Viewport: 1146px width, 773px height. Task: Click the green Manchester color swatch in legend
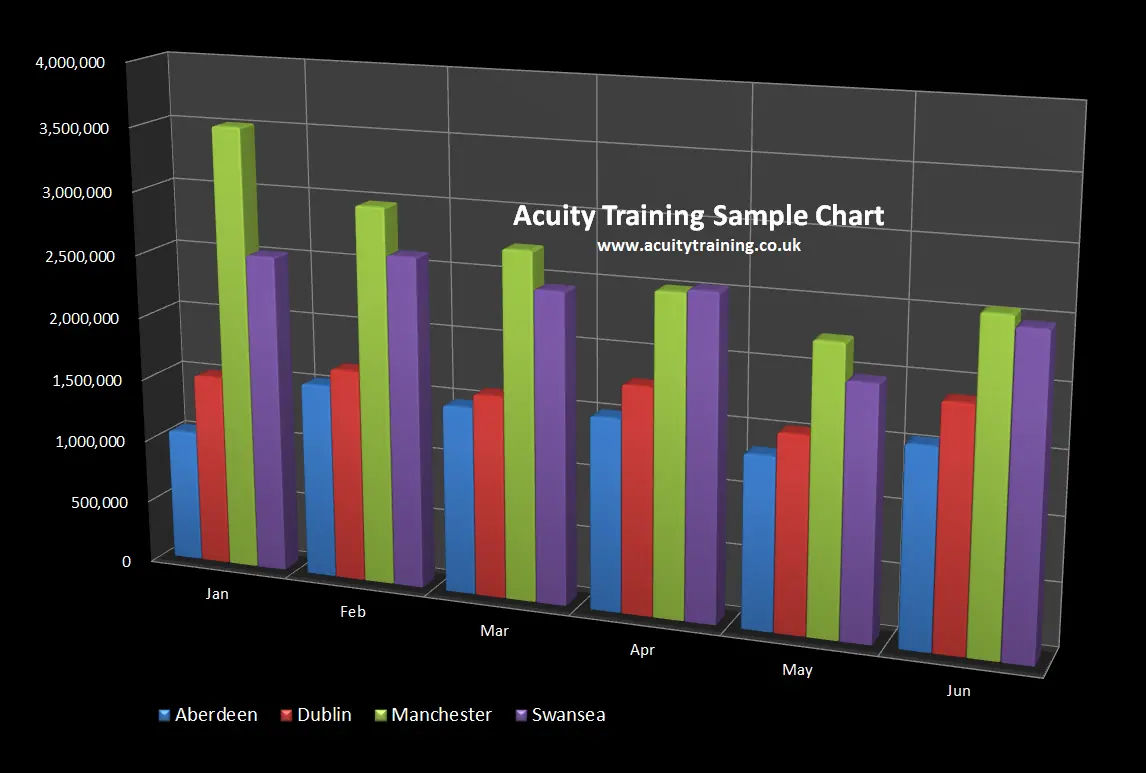tap(380, 714)
